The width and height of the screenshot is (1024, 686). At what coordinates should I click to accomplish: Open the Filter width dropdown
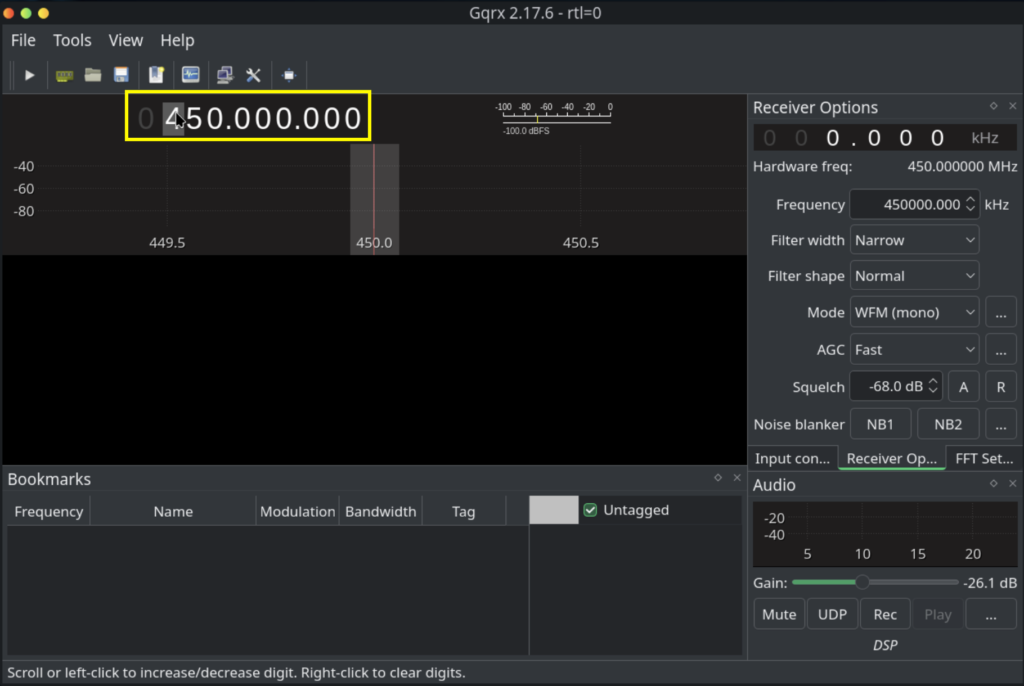914,240
